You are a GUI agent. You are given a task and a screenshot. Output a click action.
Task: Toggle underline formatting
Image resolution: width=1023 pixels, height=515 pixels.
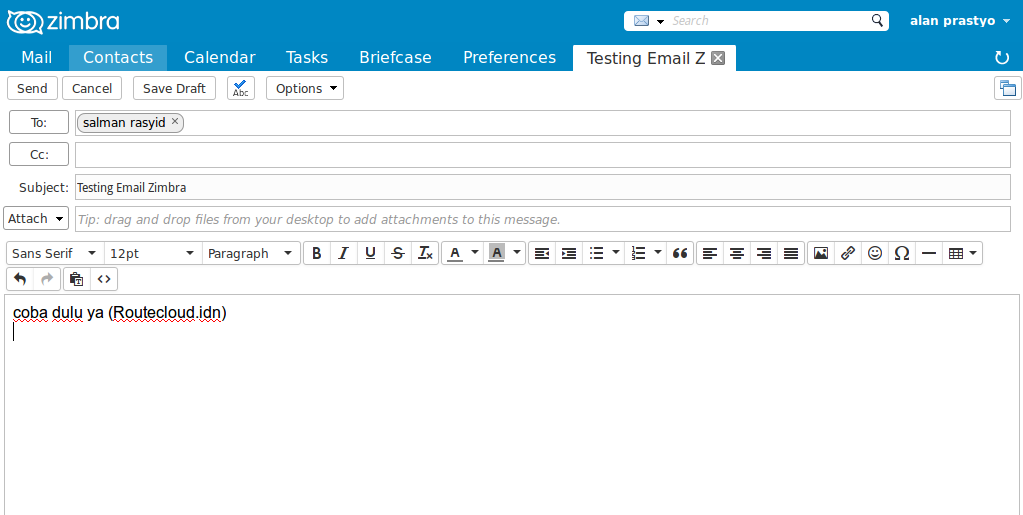click(371, 253)
